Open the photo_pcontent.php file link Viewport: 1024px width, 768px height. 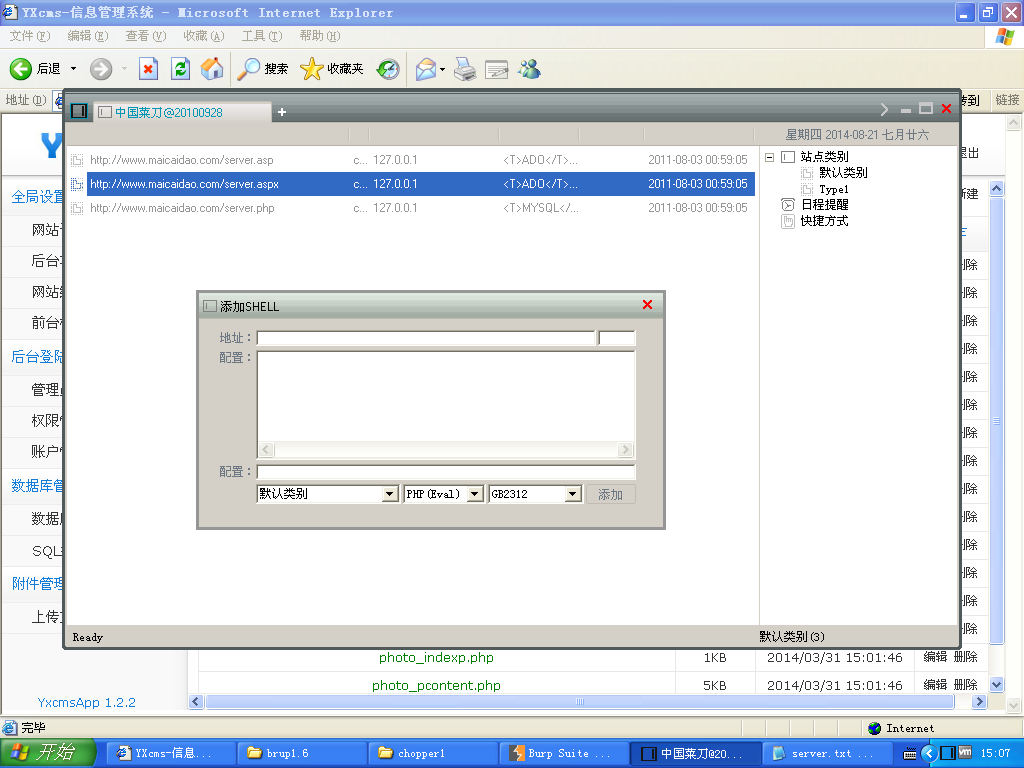(436, 686)
